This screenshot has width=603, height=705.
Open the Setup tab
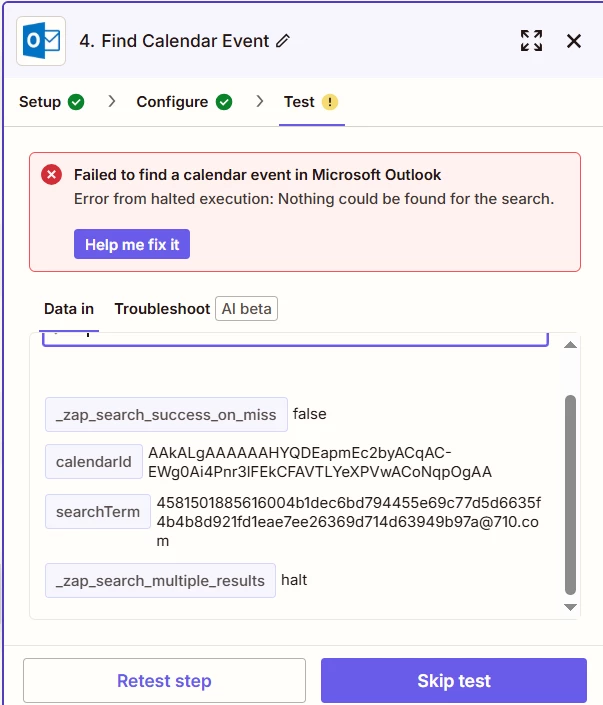click(x=51, y=102)
